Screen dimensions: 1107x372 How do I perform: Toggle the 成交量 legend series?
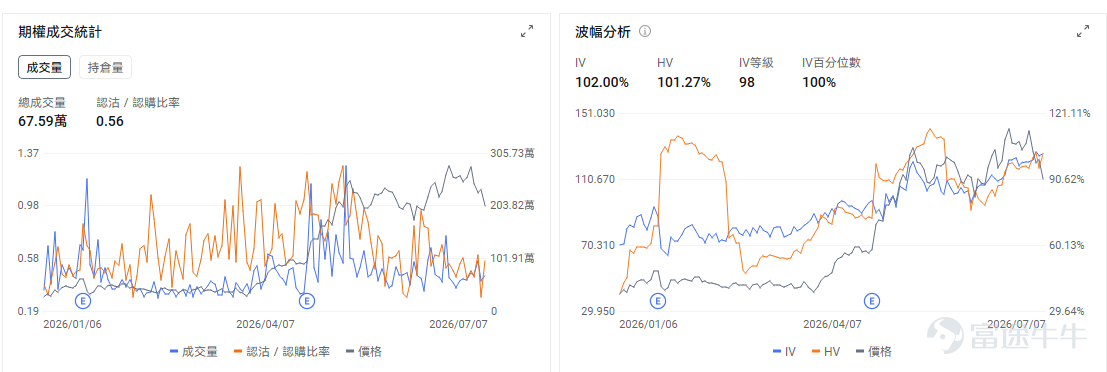pos(194,351)
